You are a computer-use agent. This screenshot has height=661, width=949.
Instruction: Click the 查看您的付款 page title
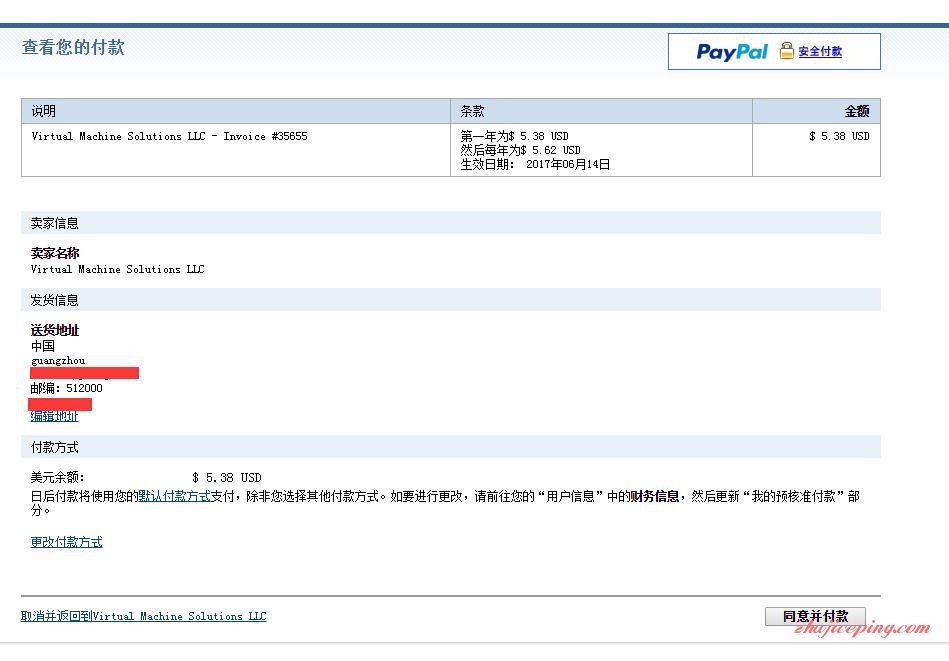point(73,47)
